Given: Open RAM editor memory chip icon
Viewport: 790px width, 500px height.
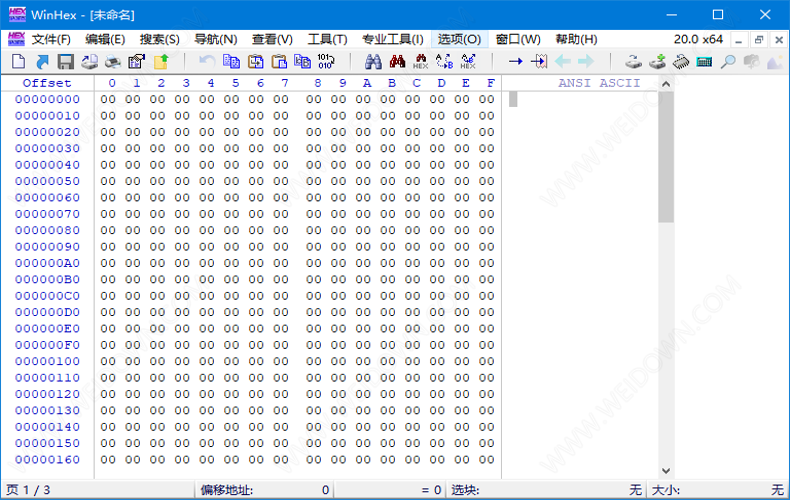Looking at the screenshot, I should click(681, 61).
